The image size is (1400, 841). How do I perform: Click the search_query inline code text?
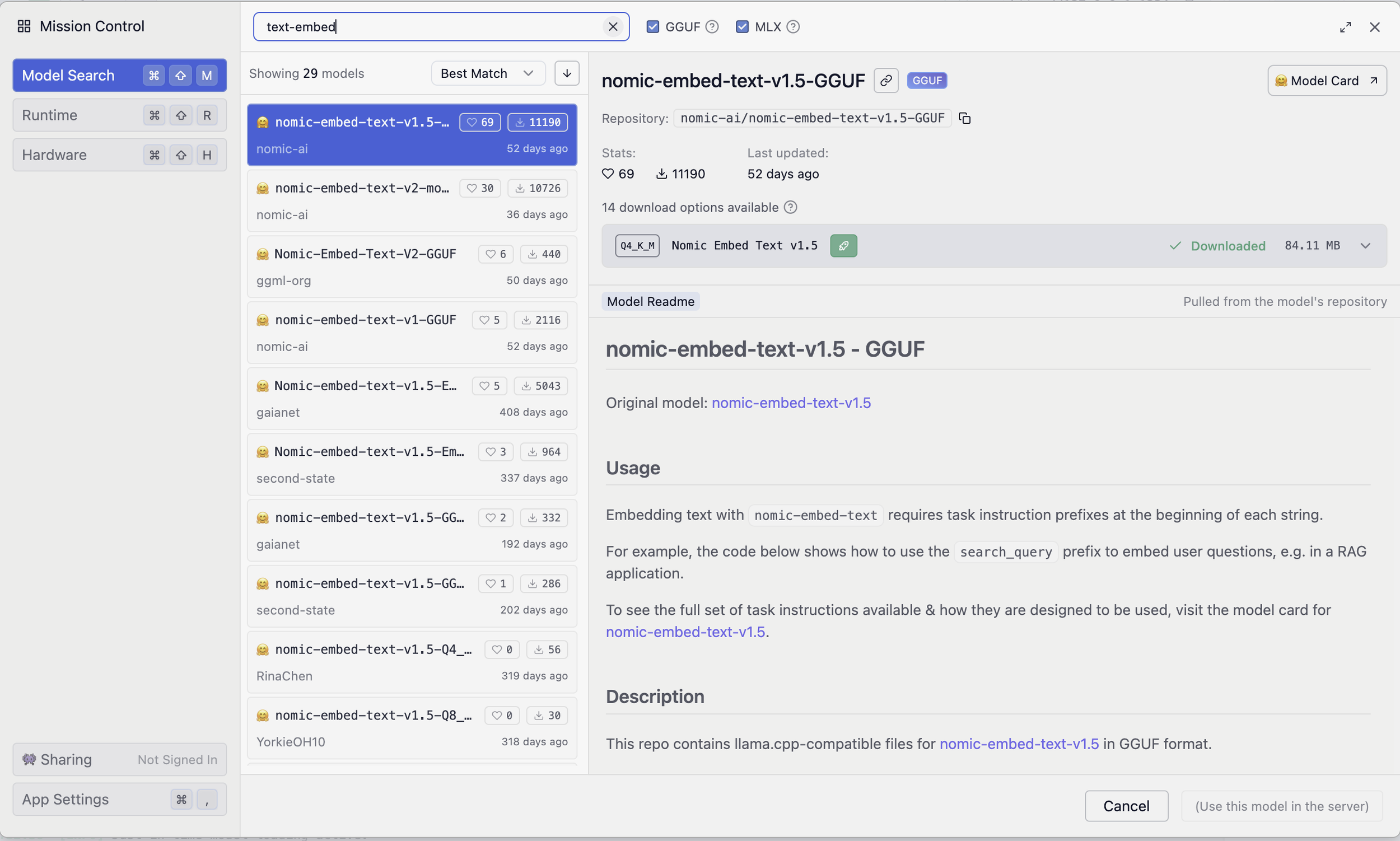pos(1006,552)
